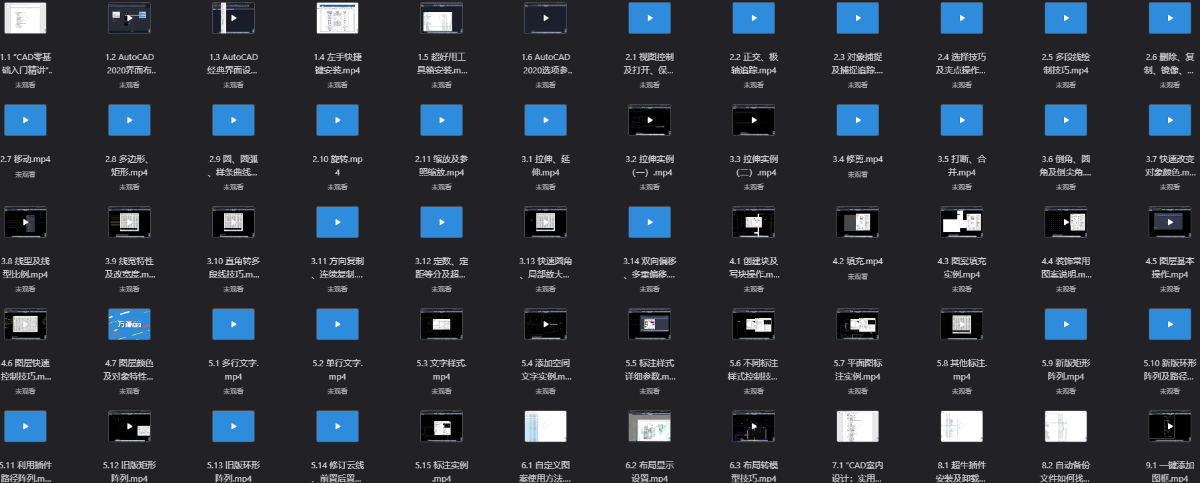
Task: Select the 4.7 图层颜色 video thumbnail
Action: [129, 324]
